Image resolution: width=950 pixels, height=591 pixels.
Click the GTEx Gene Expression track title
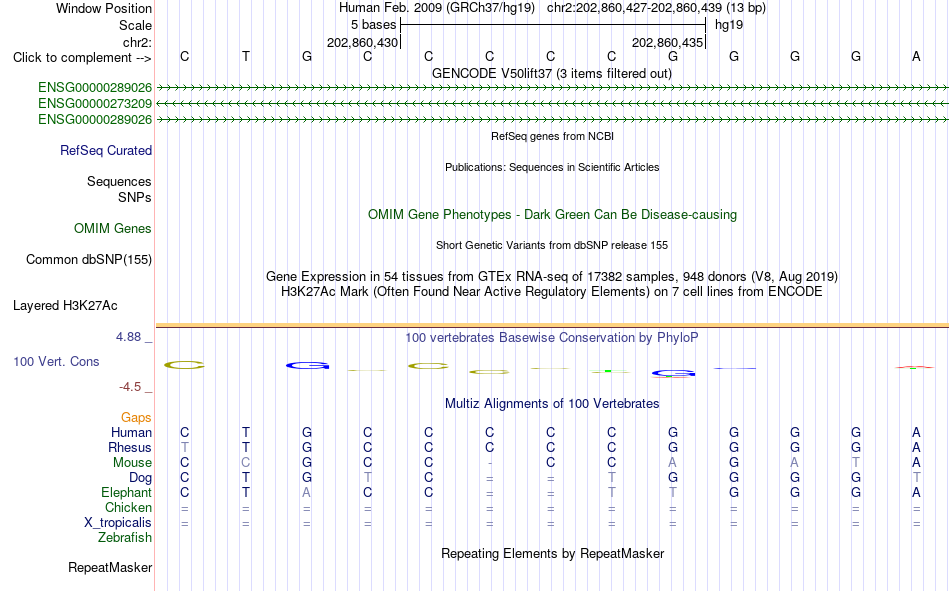(552, 276)
